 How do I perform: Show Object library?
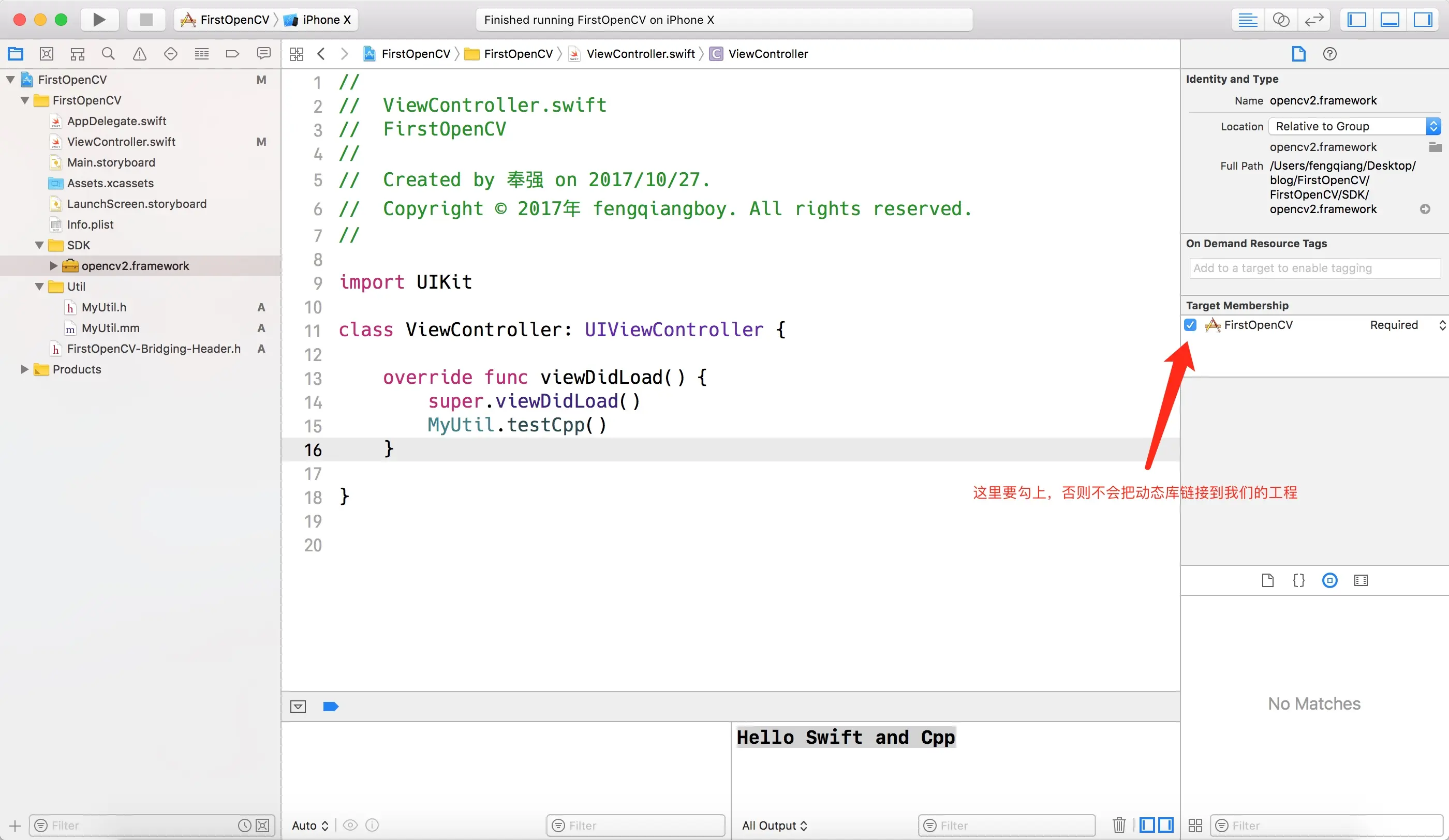[x=1329, y=580]
